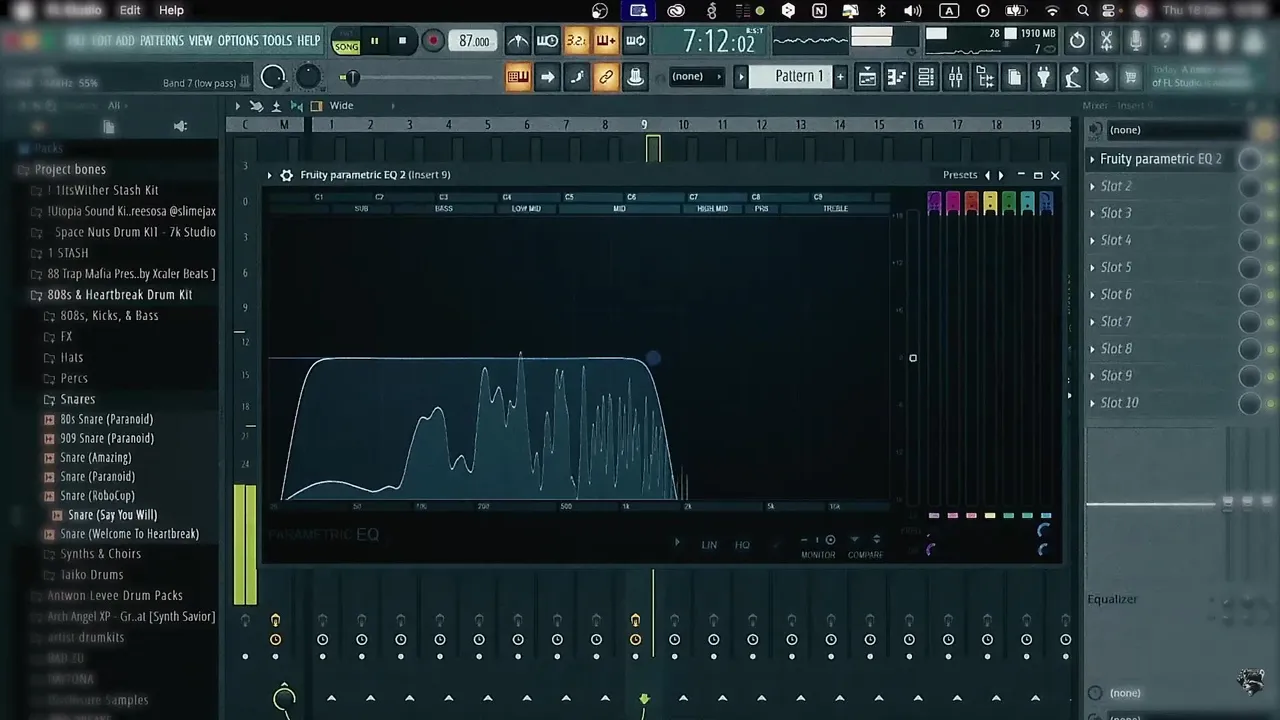Toggle typing keyboard to piano icon
Image resolution: width=1280 pixels, height=720 pixels.
click(517, 77)
